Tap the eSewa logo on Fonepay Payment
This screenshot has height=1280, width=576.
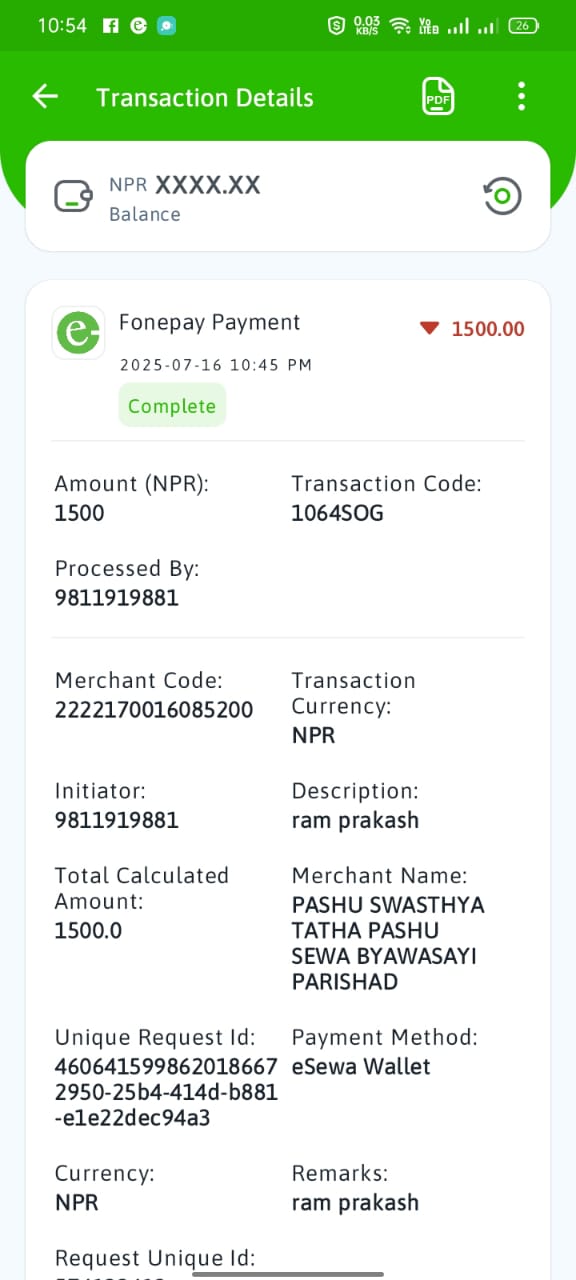pyautogui.click(x=78, y=333)
